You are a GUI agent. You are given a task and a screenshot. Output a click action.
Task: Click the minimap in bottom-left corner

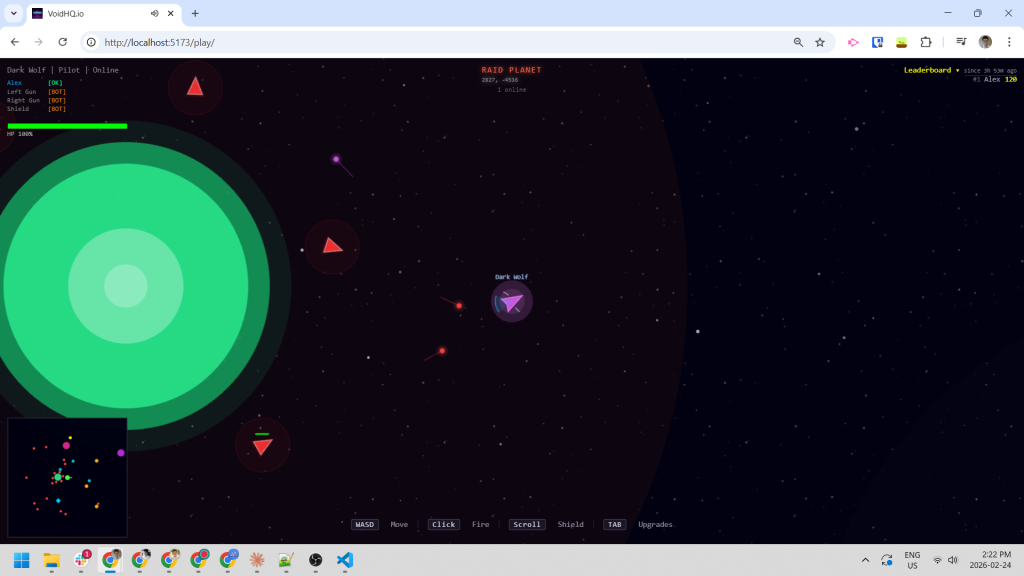click(x=67, y=478)
